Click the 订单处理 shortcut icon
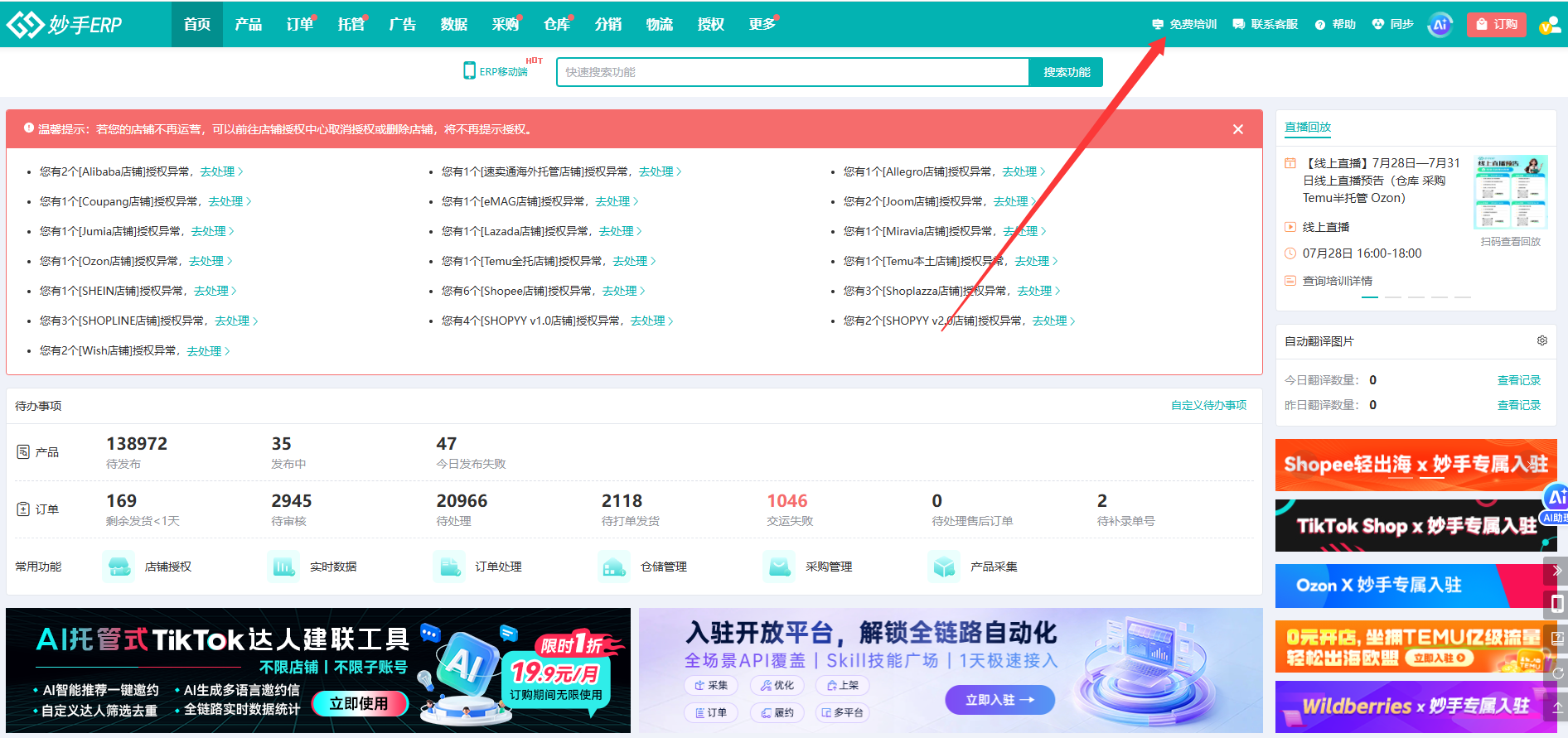Viewport: 1568px width, 738px height. click(x=449, y=567)
